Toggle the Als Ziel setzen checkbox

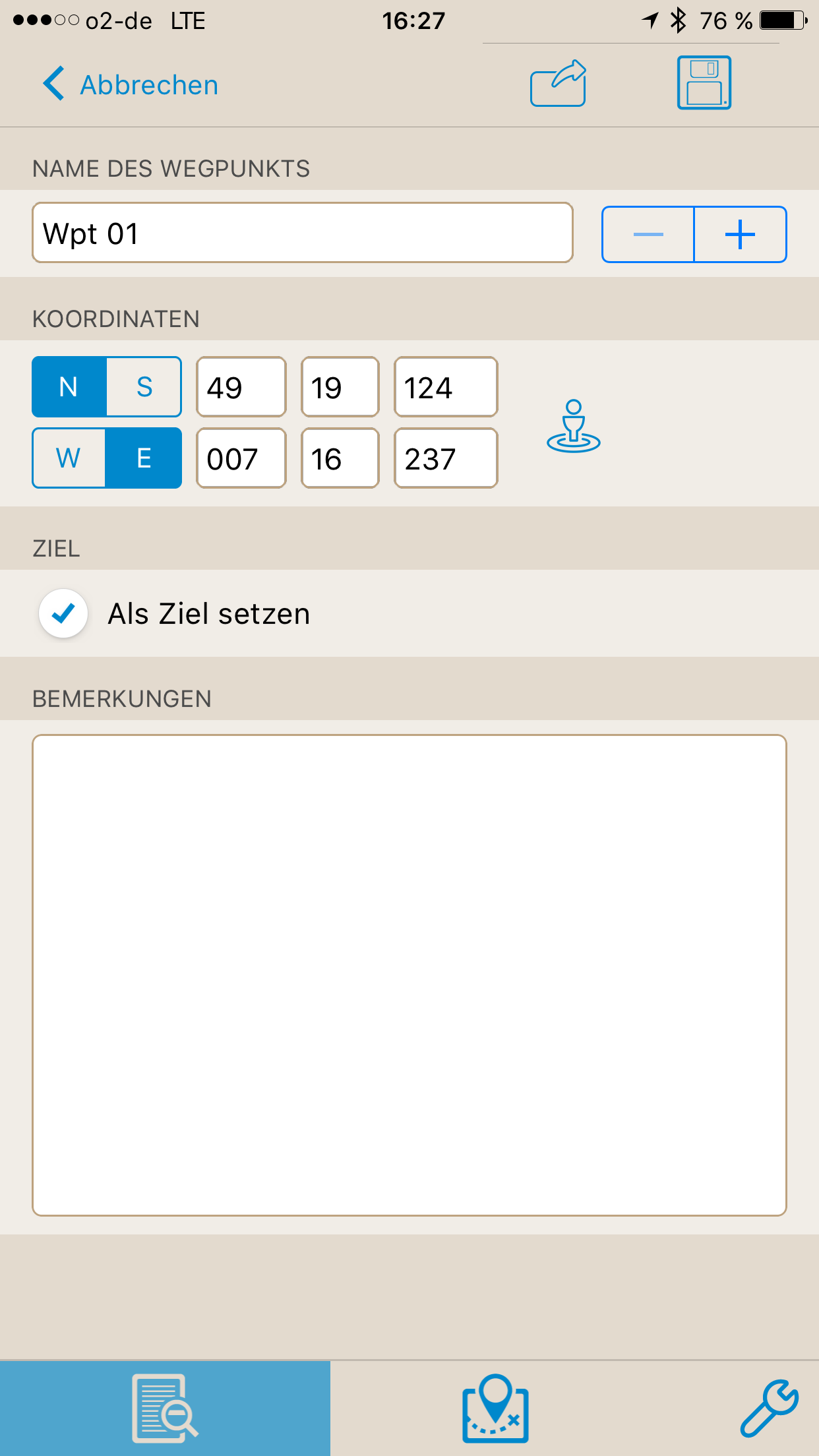point(63,614)
